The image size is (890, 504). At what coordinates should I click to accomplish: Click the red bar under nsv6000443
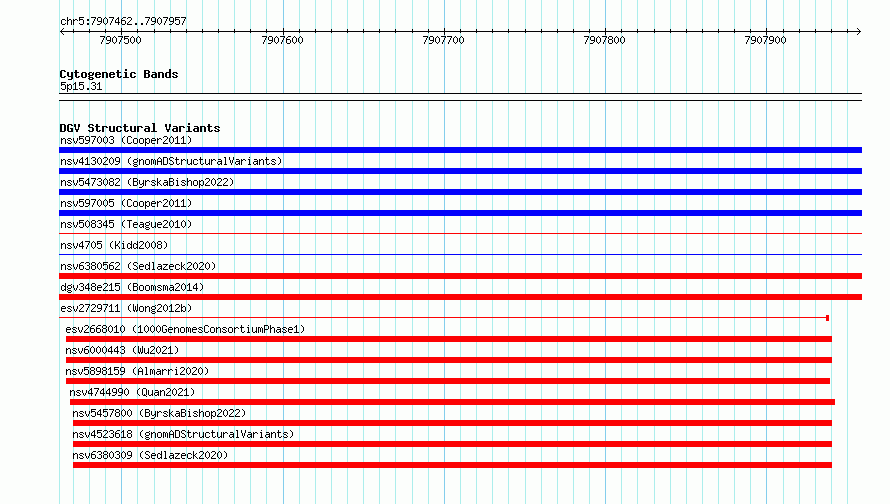pyautogui.click(x=449, y=360)
